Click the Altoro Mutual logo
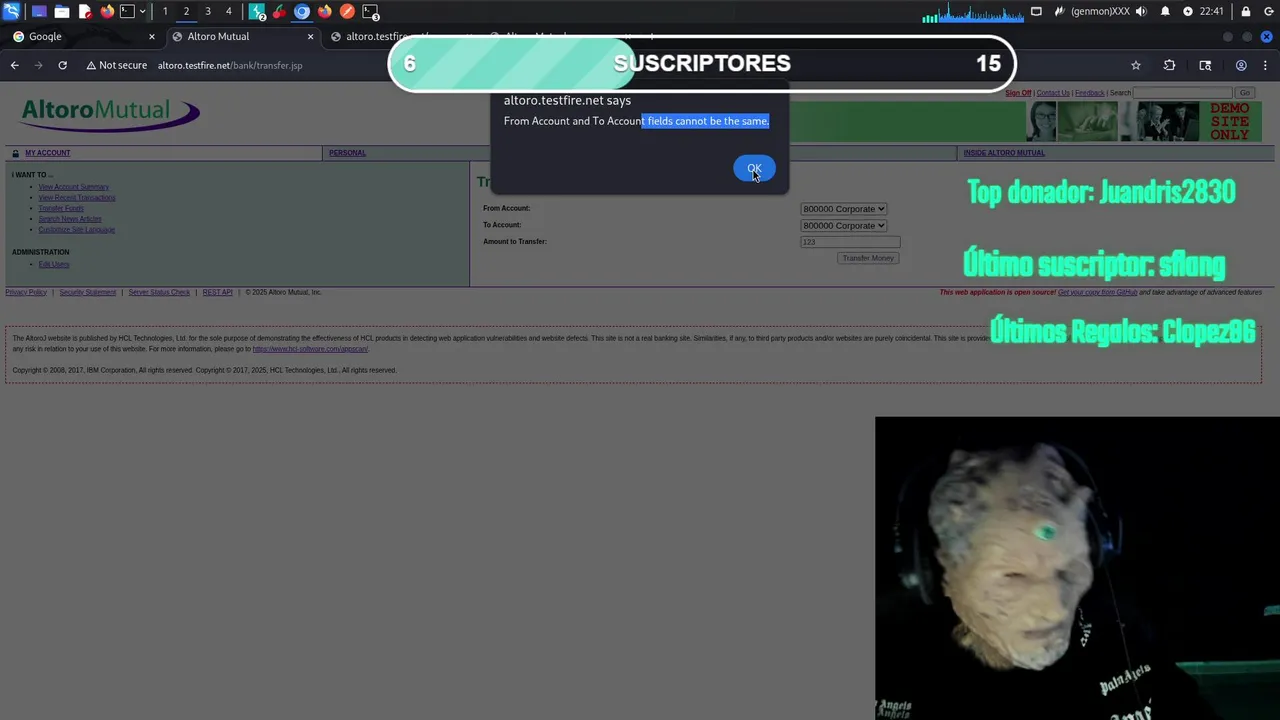 pyautogui.click(x=110, y=114)
